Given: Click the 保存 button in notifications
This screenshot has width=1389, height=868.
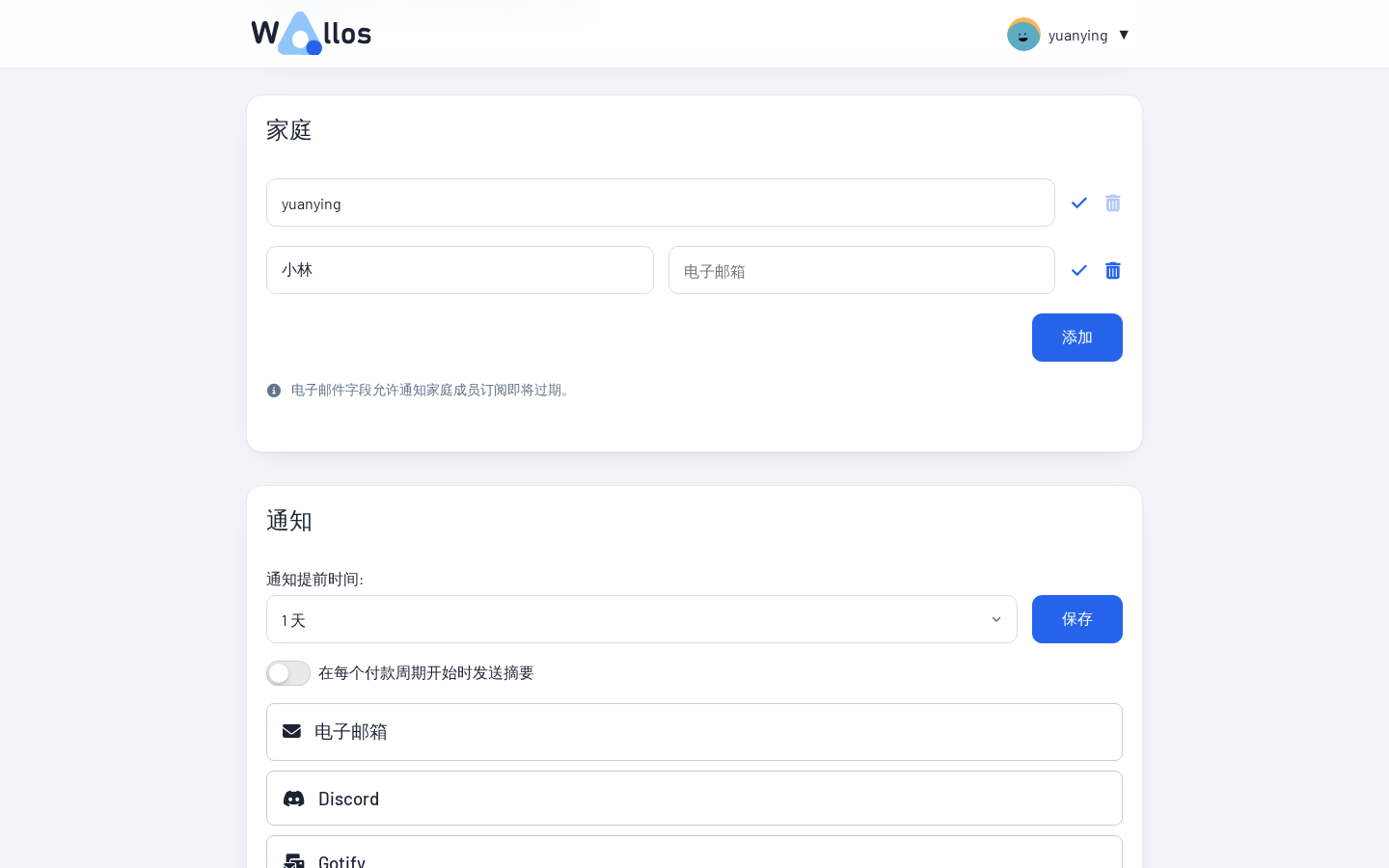Looking at the screenshot, I should tap(1077, 619).
